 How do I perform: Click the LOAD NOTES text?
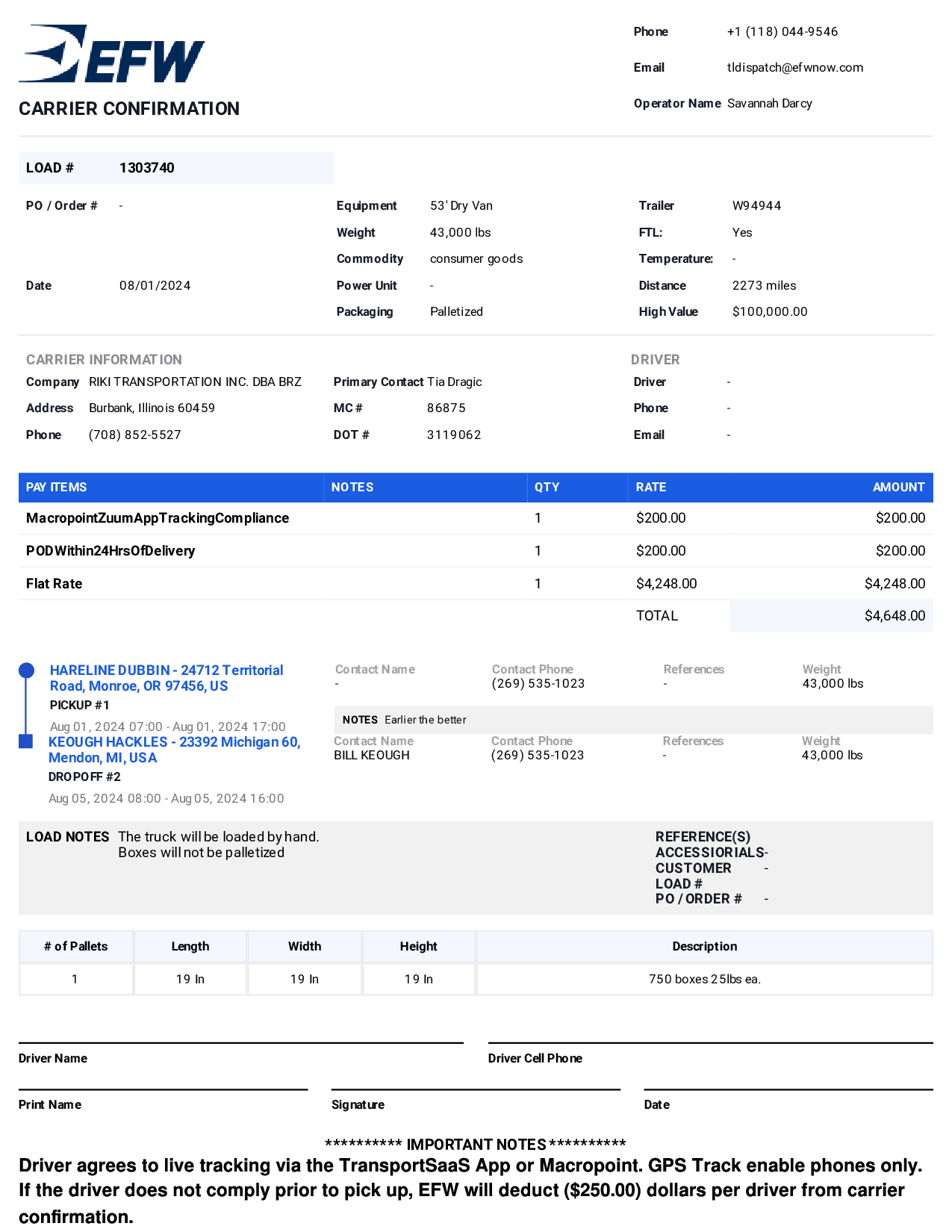pyautogui.click(x=219, y=844)
